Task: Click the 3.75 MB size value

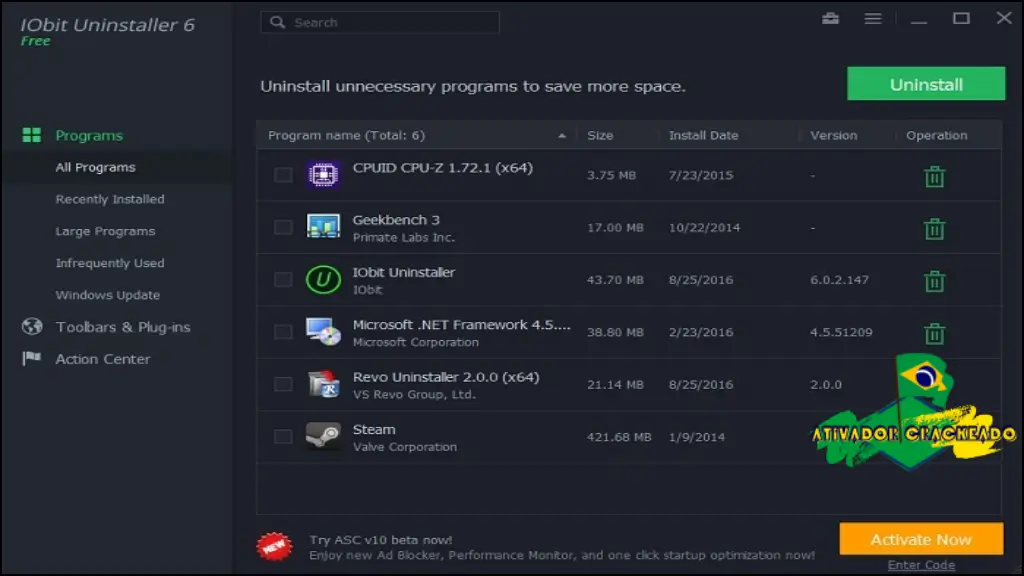Action: pyautogui.click(x=611, y=175)
